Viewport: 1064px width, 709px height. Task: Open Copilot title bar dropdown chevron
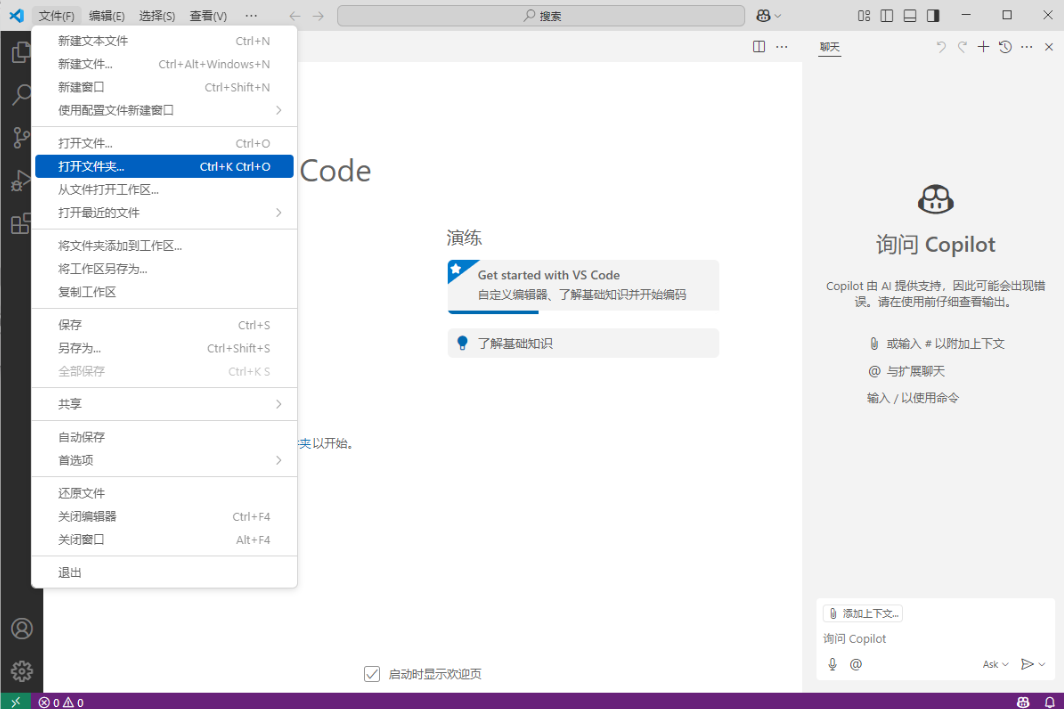click(x=778, y=16)
